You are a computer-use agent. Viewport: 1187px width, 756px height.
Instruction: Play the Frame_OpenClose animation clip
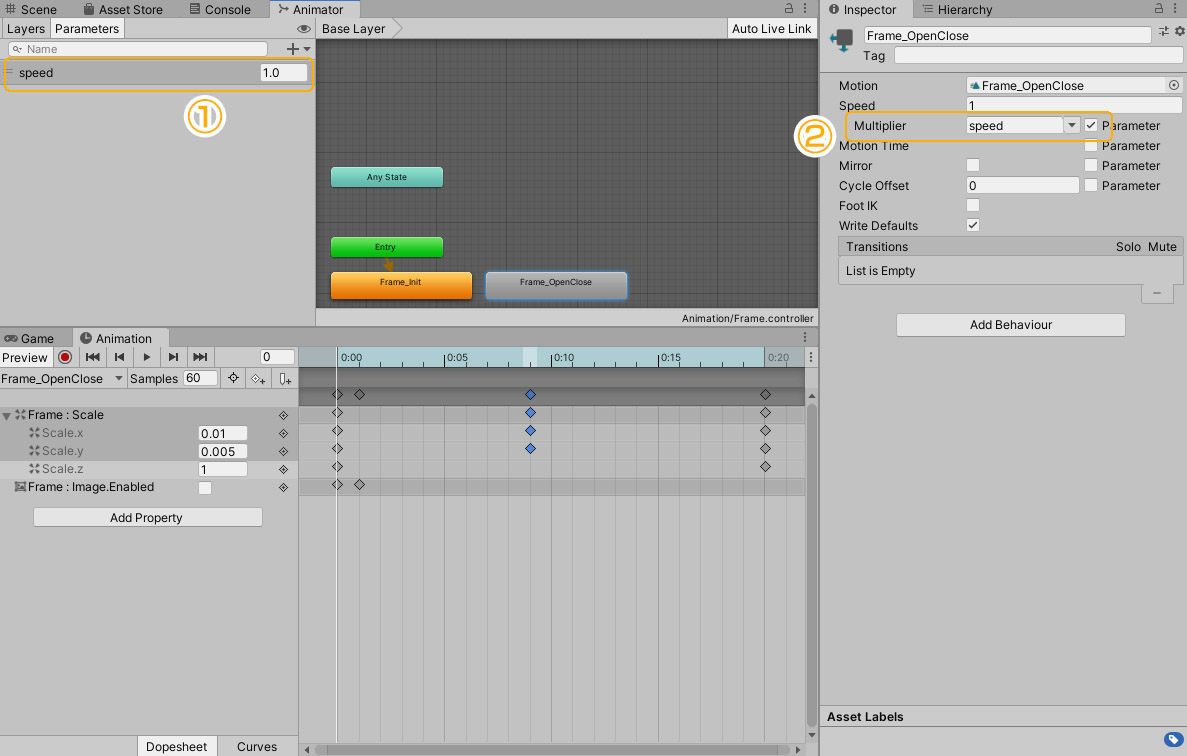(146, 357)
